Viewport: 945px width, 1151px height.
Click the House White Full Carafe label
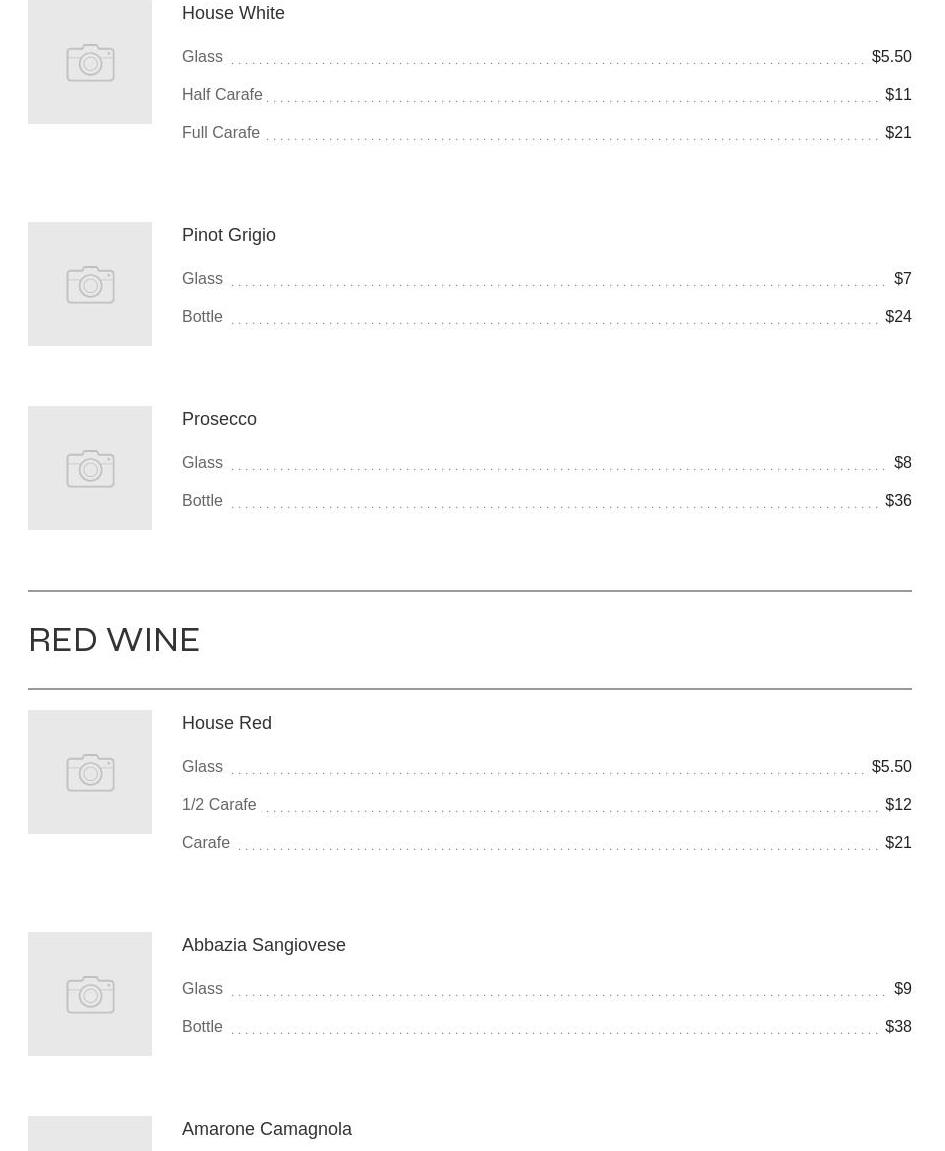[x=221, y=133]
